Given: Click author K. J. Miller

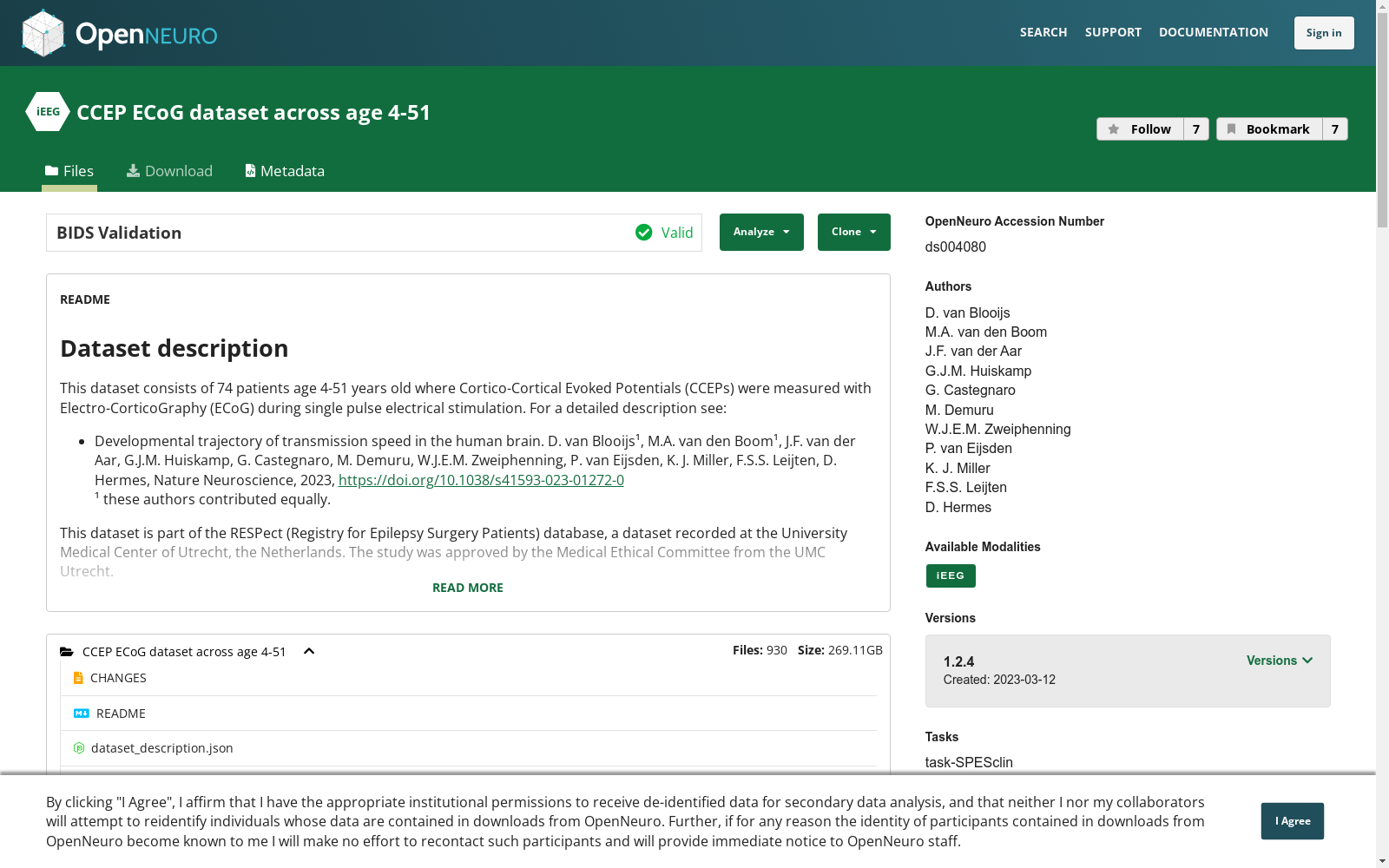Looking at the screenshot, I should pos(958,468).
